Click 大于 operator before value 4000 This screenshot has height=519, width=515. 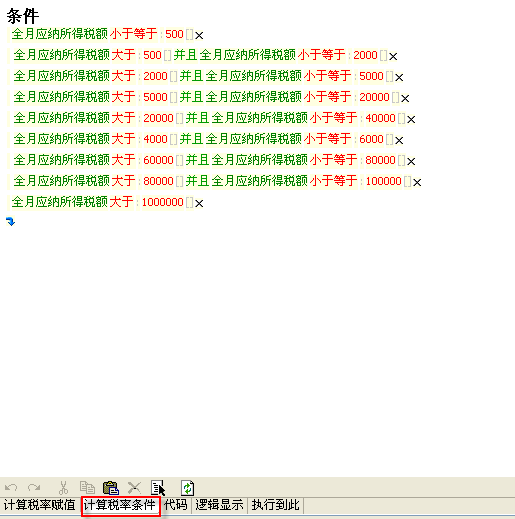[123, 139]
